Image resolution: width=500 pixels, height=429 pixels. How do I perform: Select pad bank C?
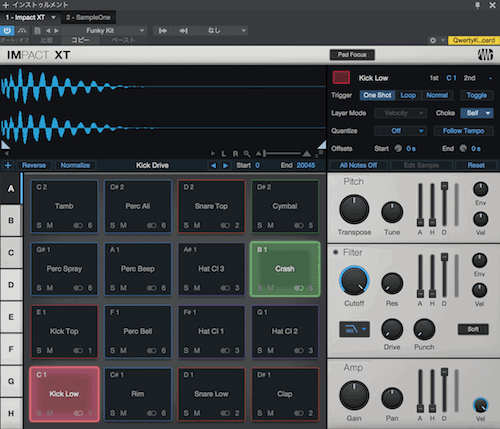(x=11, y=253)
